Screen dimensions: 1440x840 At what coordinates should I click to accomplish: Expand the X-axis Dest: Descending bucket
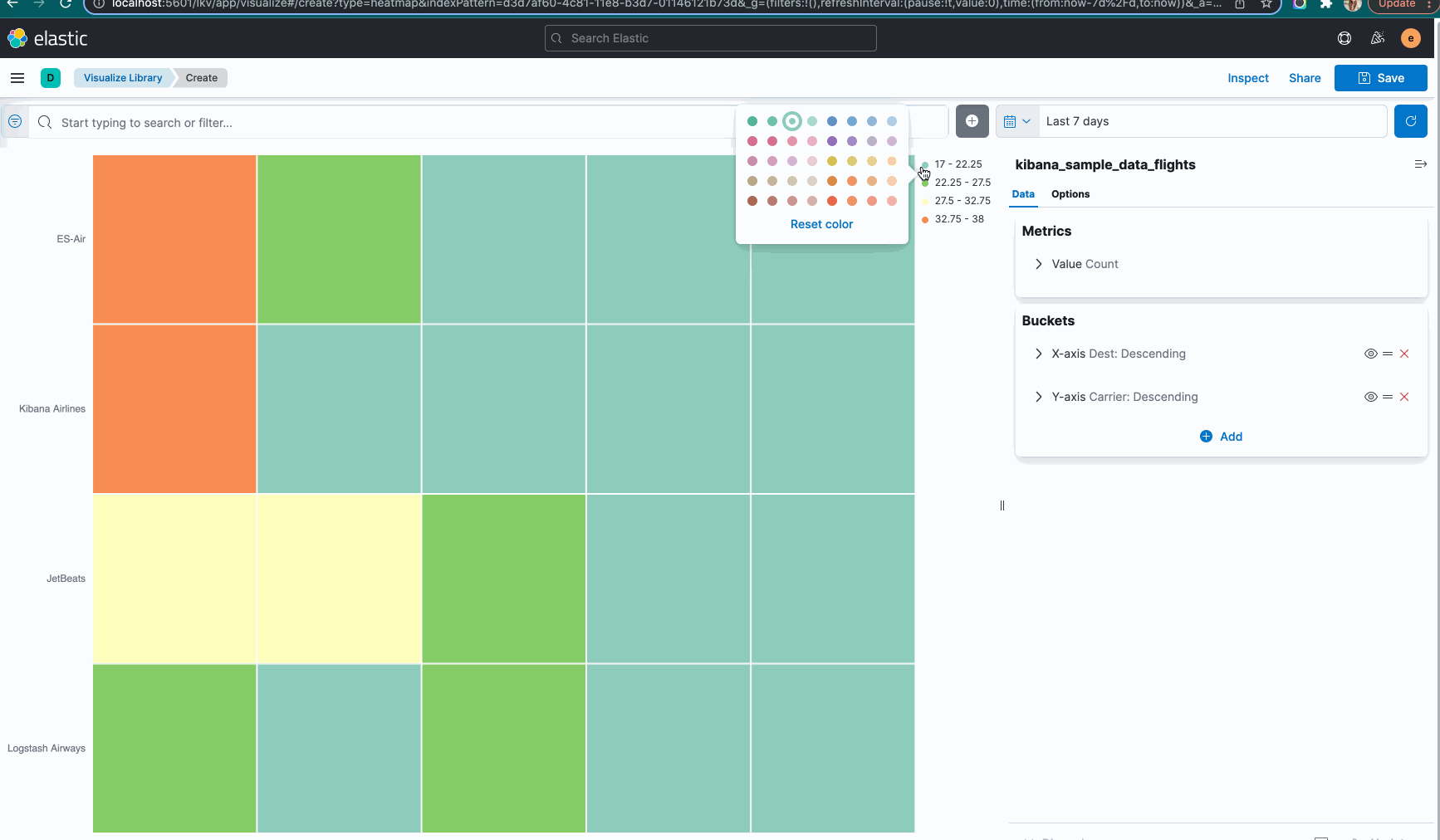point(1038,354)
